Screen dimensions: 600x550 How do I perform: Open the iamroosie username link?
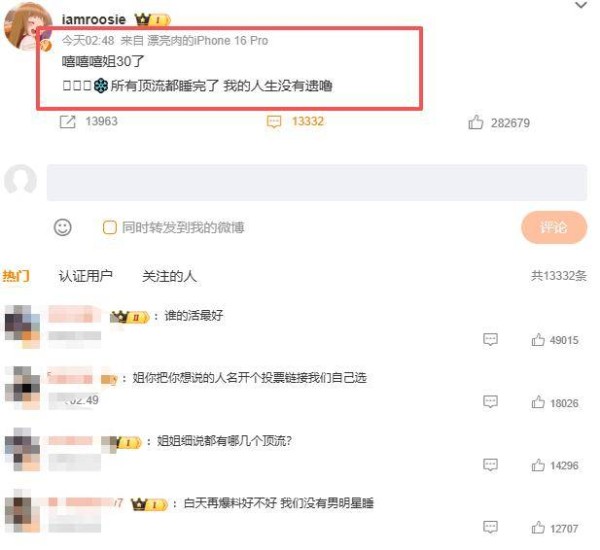[x=94, y=19]
